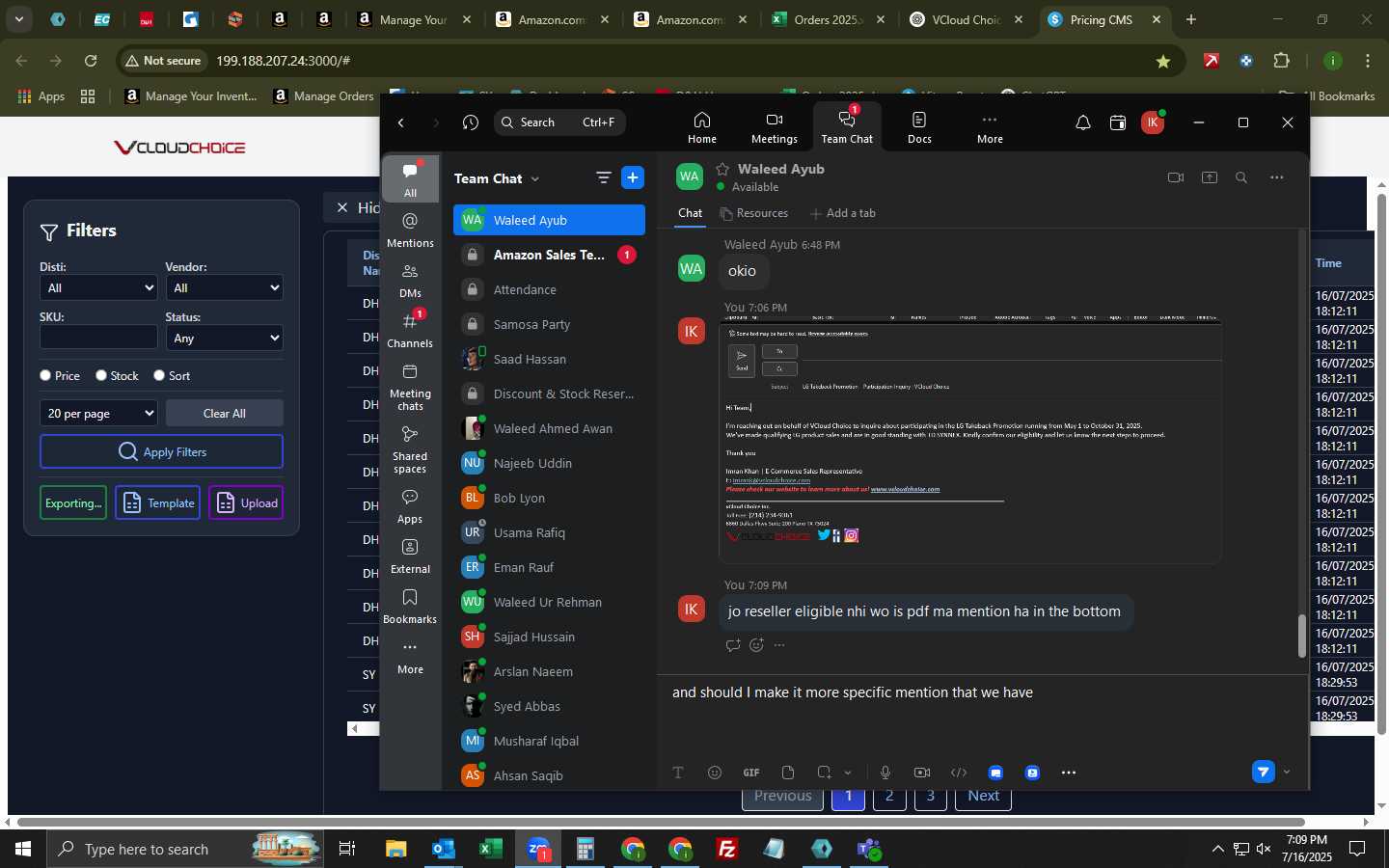The height and width of the screenshot is (868, 1389).
Task: Open Channels in Zoom sidebar
Action: pyautogui.click(x=410, y=331)
